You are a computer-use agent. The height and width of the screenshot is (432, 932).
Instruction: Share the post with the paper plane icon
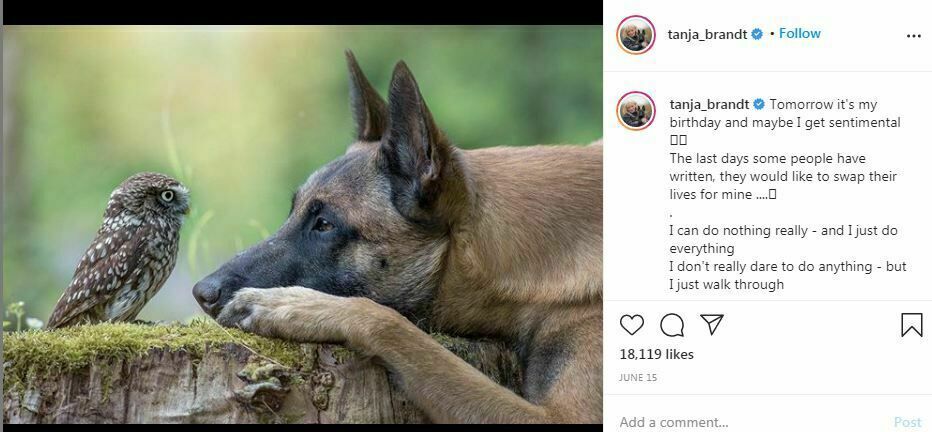point(712,325)
